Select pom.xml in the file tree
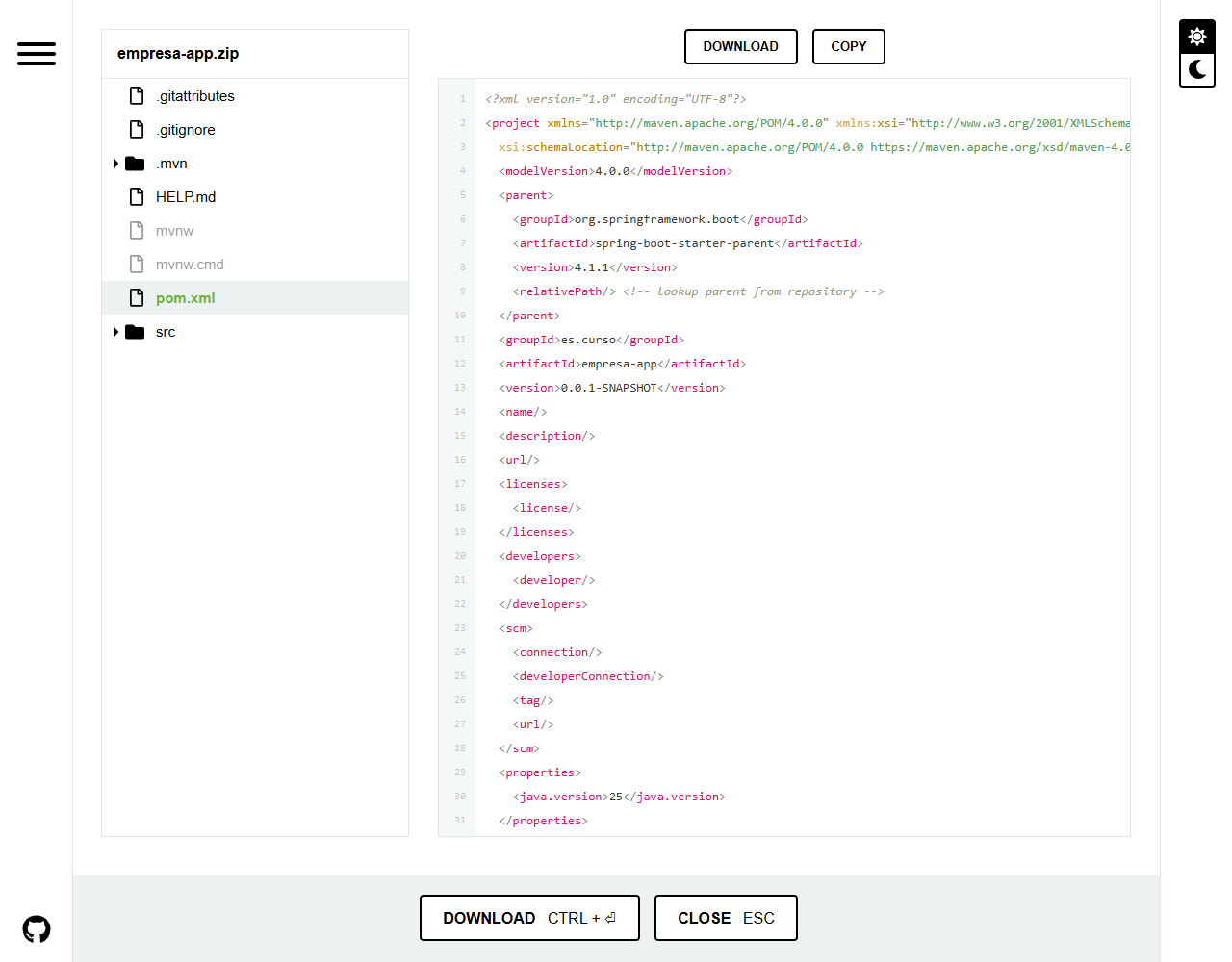1232x962 pixels. (186, 298)
